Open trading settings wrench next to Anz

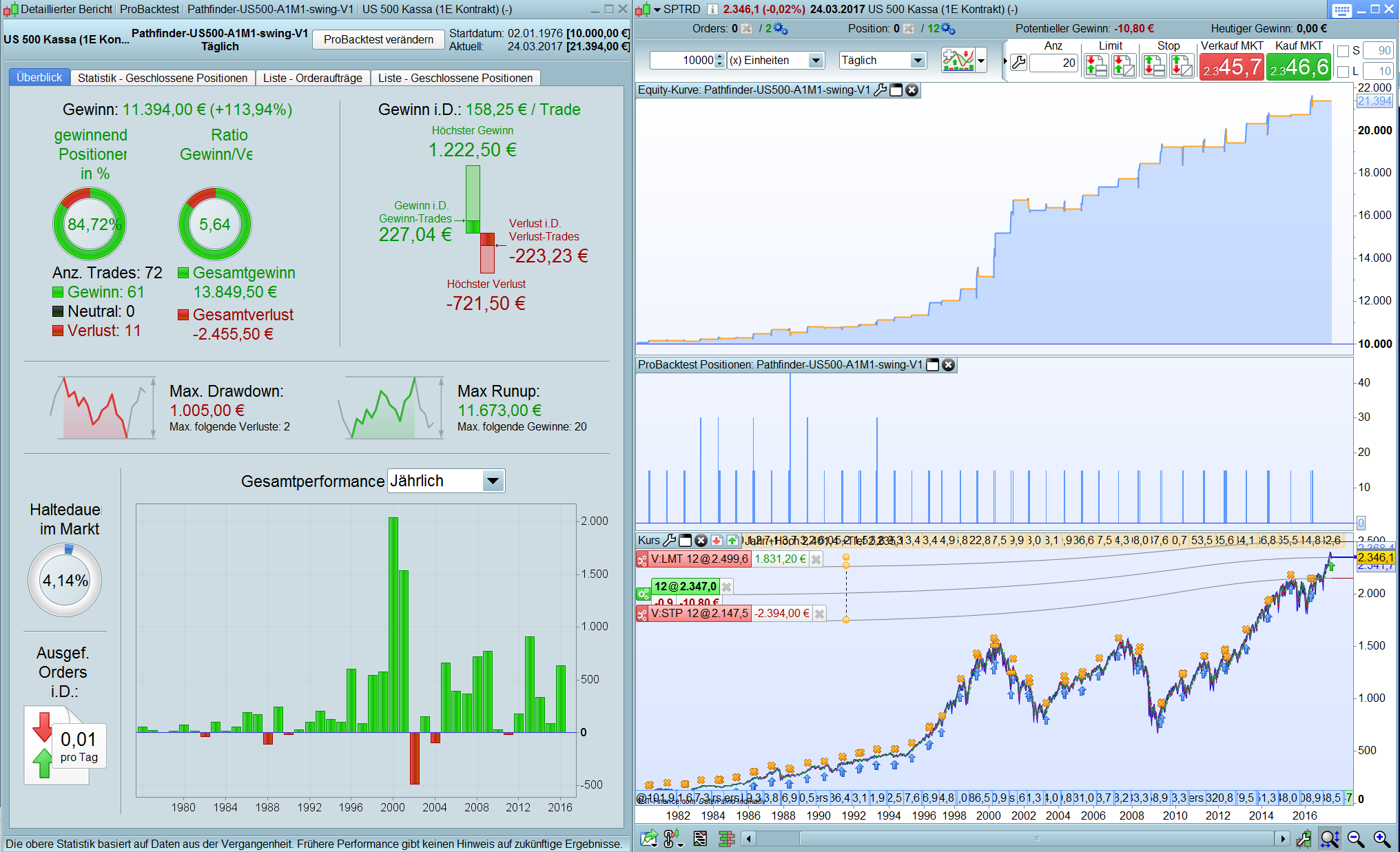pos(1018,63)
